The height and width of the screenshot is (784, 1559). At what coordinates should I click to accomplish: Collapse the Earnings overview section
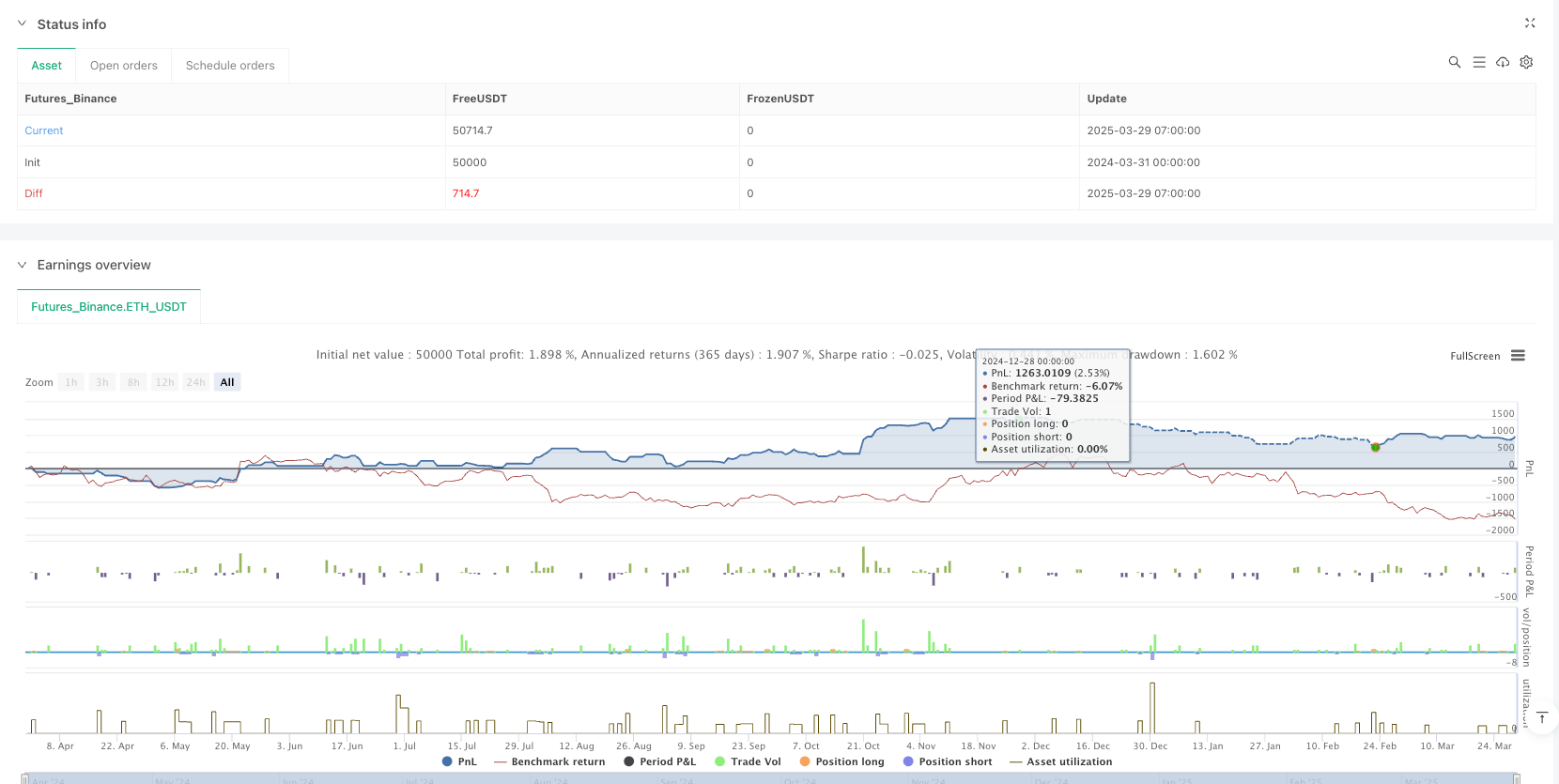click(23, 265)
